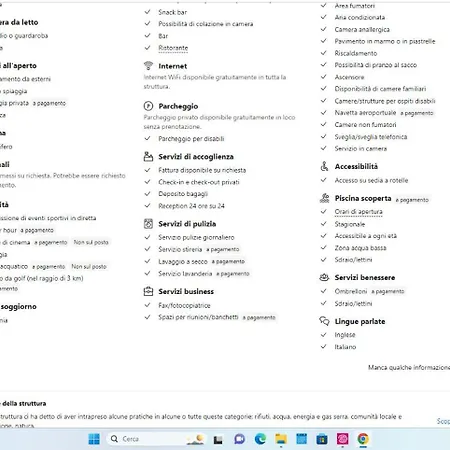Open Google Chrome from the taskbar
Viewport: 450px width, 450px height.
pyautogui.click(x=363, y=439)
